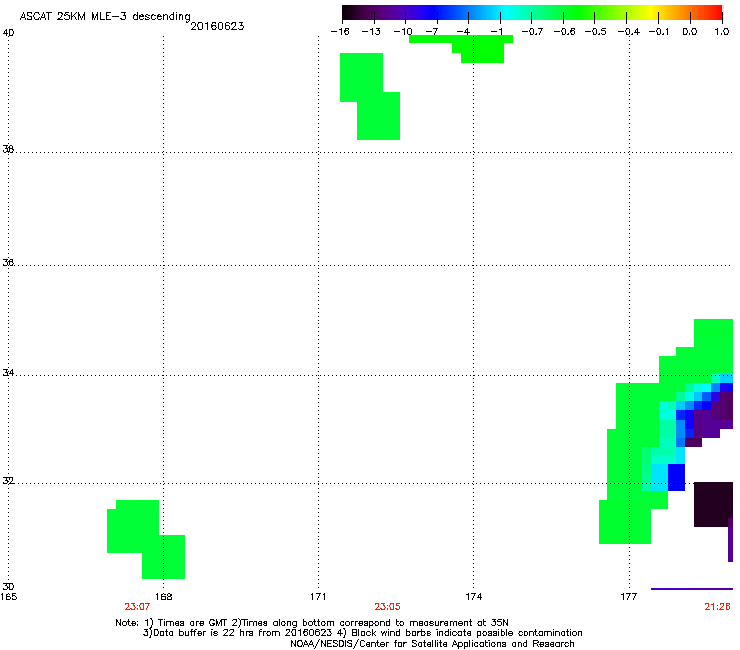The width and height of the screenshot is (740, 650).
Task: Click the red 23:07 swath time
Action: pyautogui.click(x=137, y=607)
